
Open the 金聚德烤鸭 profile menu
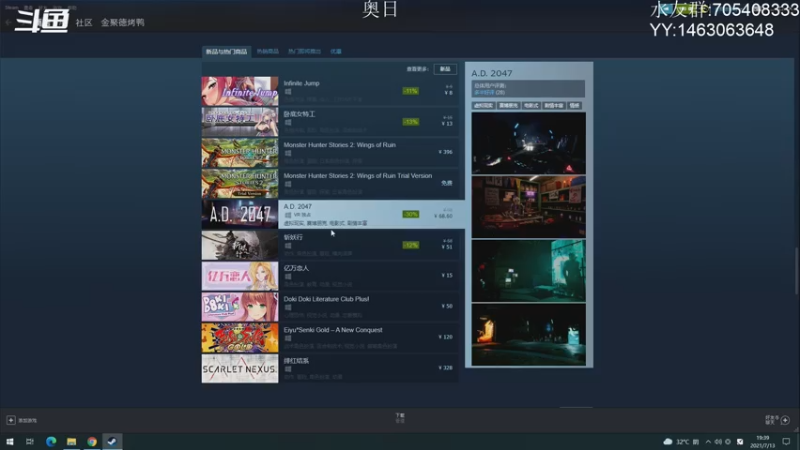[x=122, y=22]
